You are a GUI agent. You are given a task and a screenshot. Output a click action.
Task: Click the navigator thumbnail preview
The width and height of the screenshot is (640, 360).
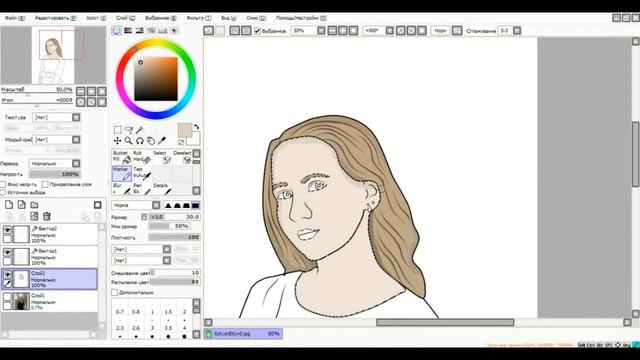tap(53, 55)
